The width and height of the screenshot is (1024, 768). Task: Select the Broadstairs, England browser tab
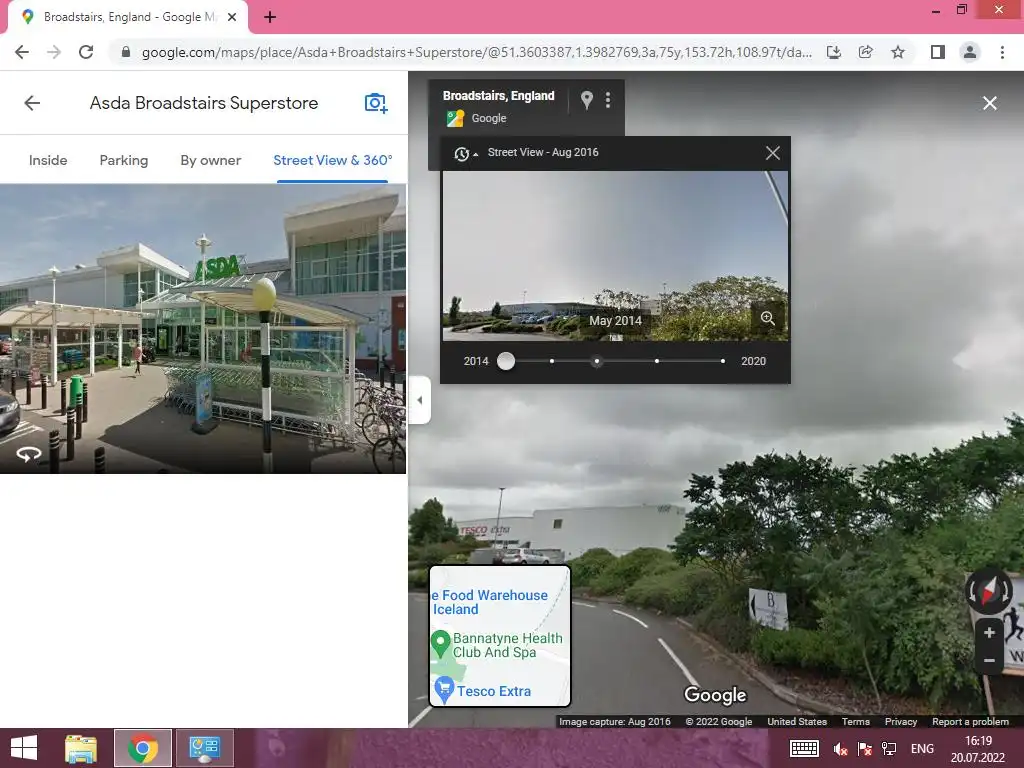[x=128, y=17]
